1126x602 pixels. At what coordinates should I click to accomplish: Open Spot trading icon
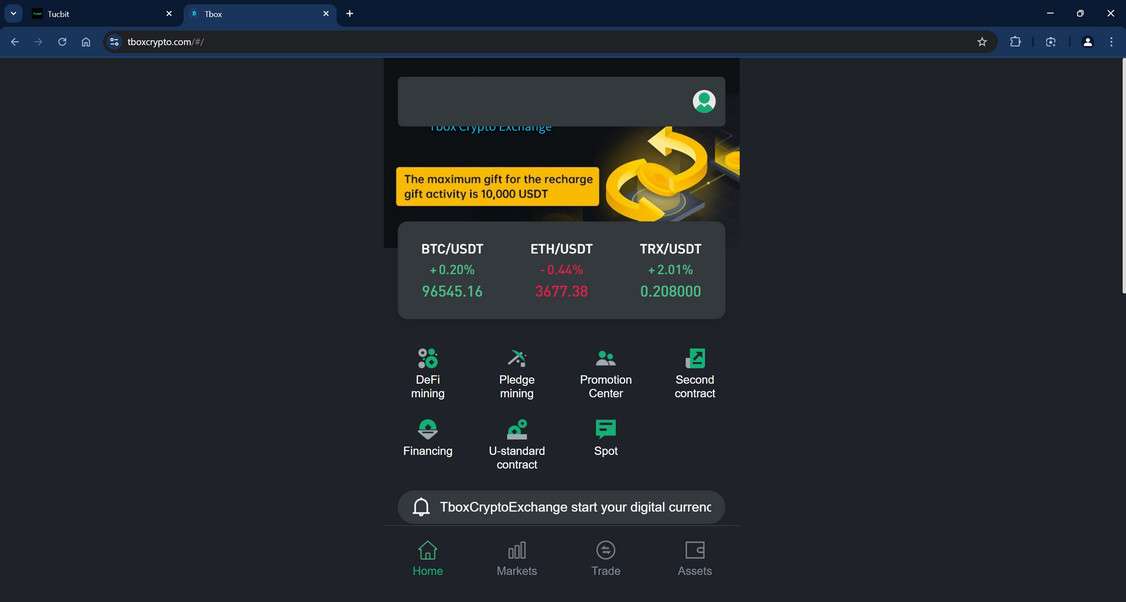coord(605,429)
